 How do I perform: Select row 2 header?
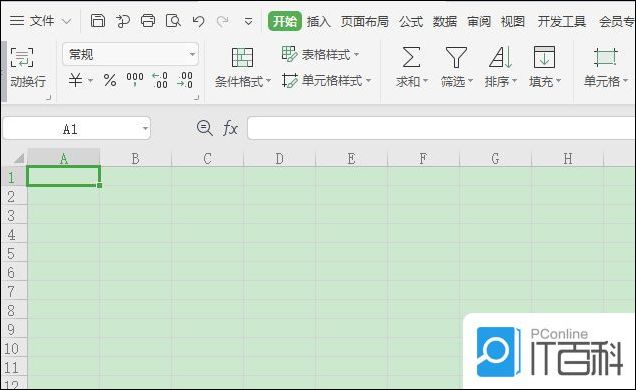(x=14, y=196)
